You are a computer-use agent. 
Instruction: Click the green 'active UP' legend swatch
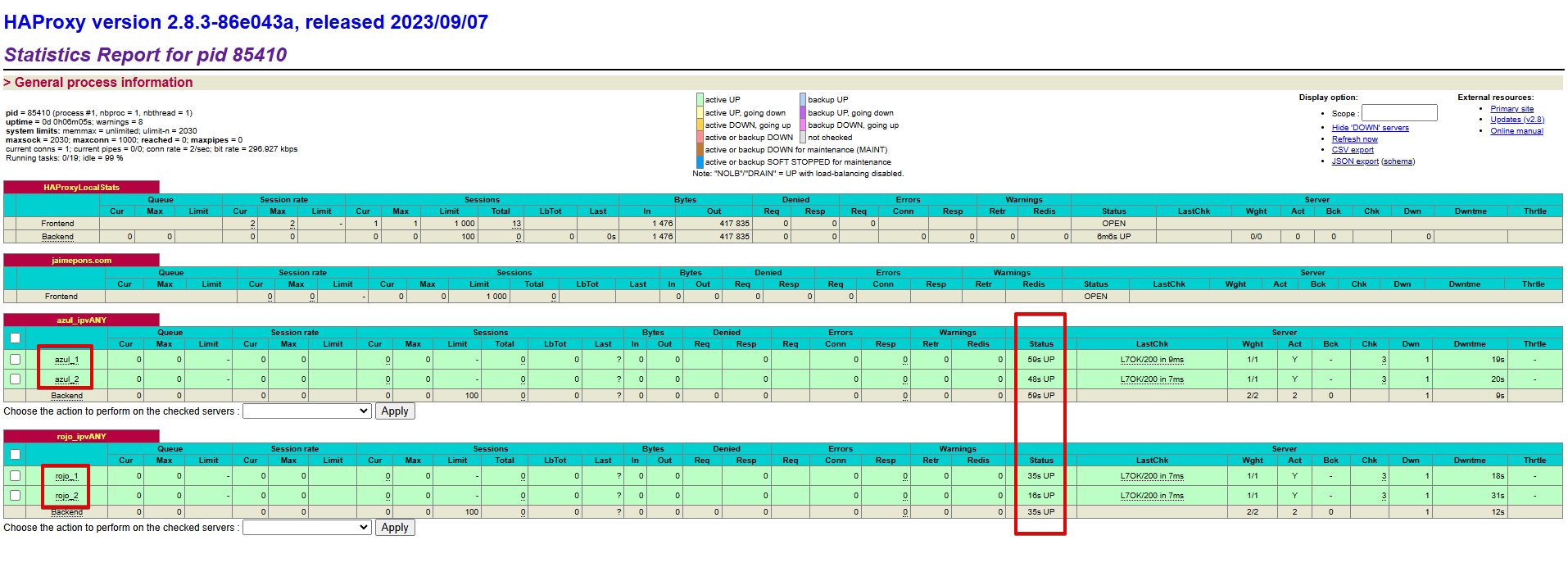point(700,100)
